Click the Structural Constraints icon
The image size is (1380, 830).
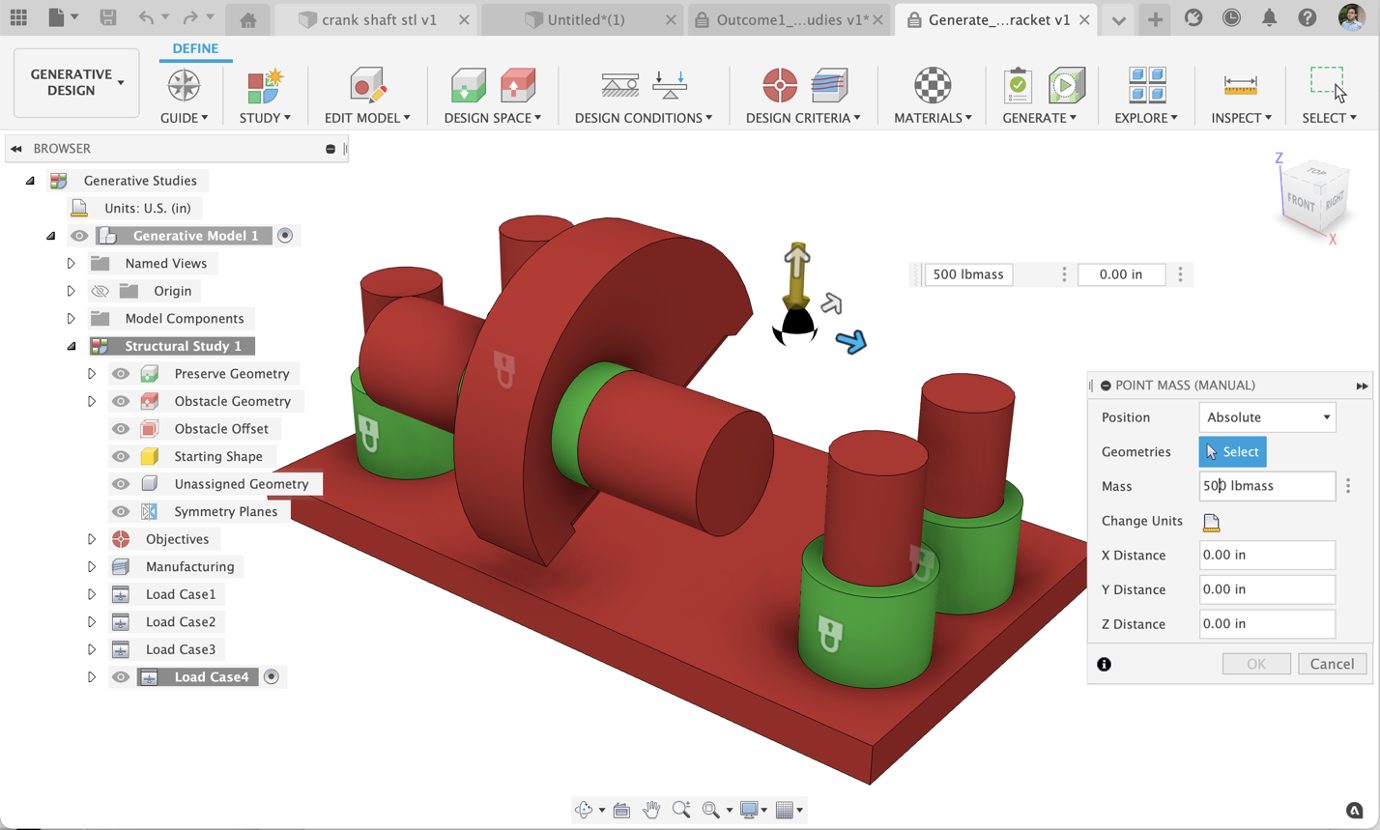coord(621,86)
